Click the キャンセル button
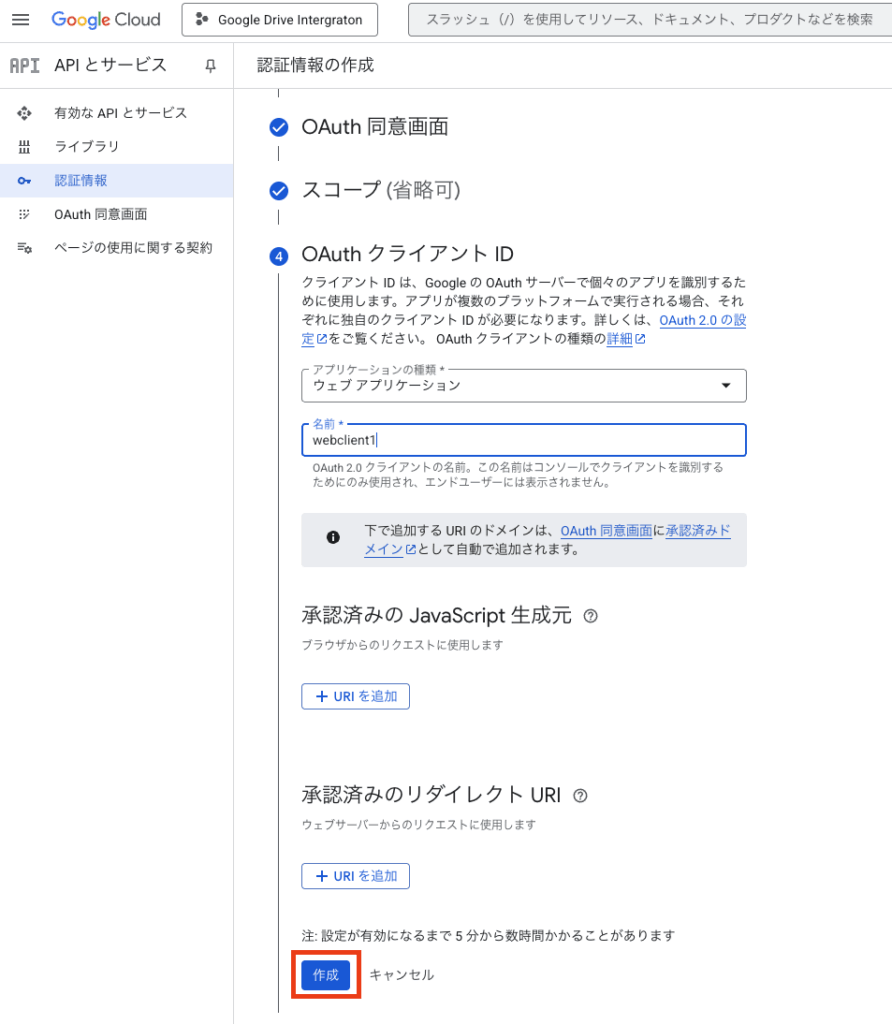This screenshot has height=1024, width=892. pyautogui.click(x=402, y=975)
